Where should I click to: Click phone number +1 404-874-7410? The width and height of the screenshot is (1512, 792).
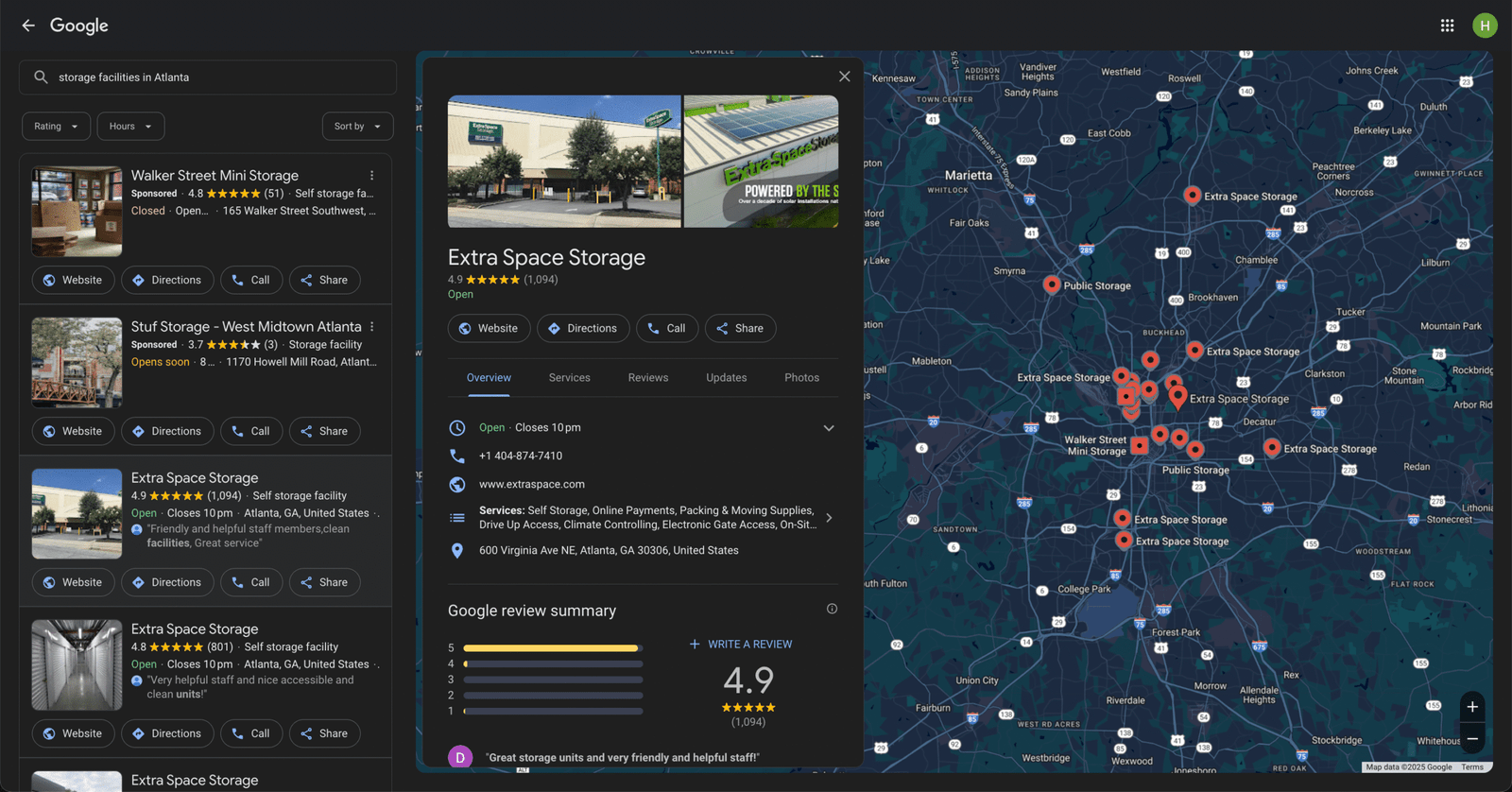(521, 456)
